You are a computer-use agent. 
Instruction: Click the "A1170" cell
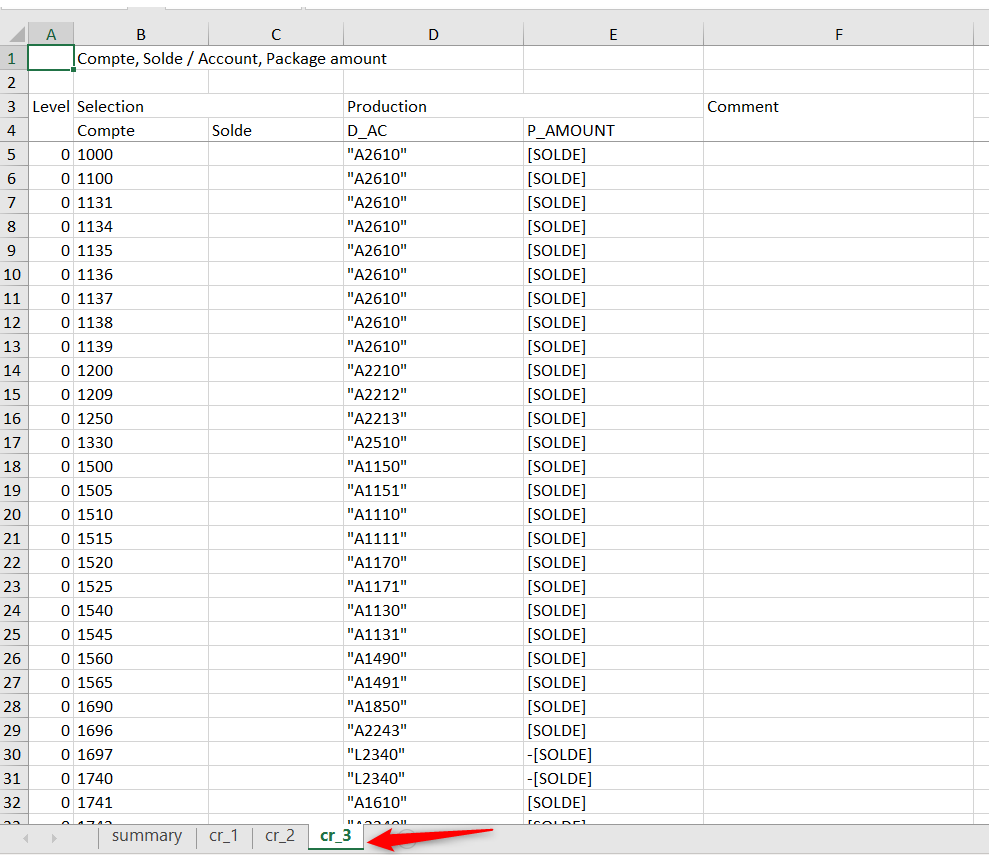[x=433, y=562]
